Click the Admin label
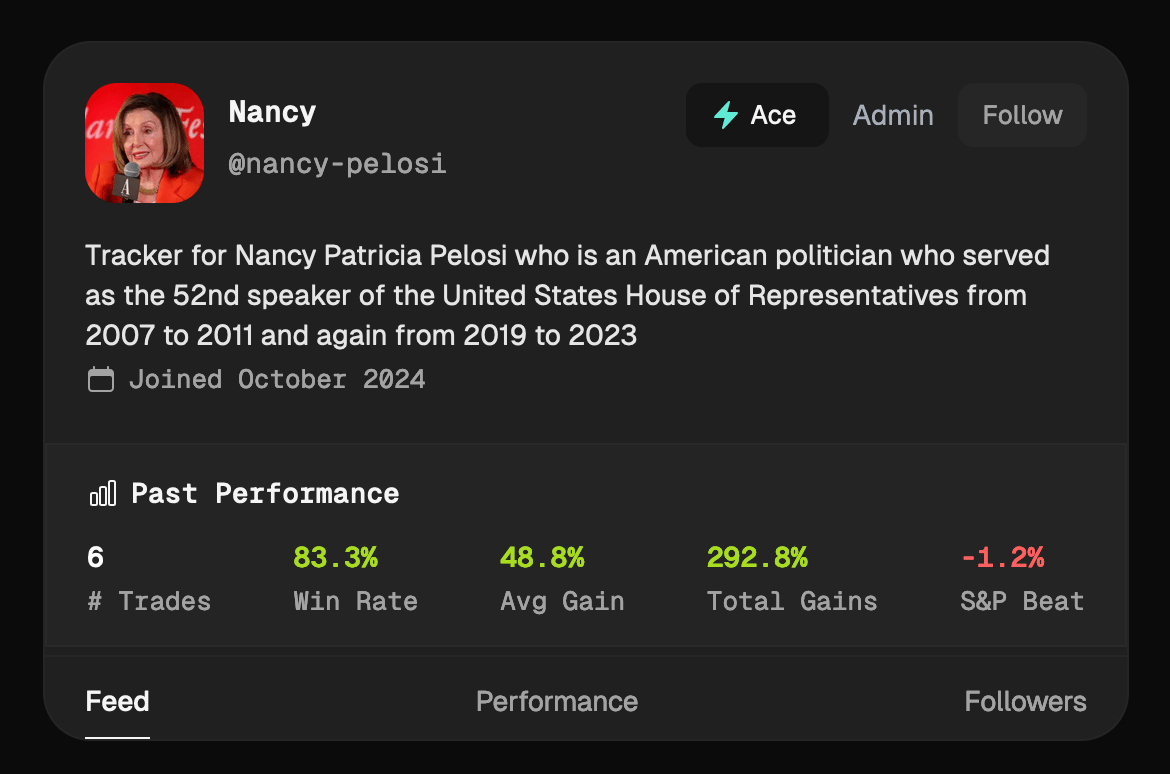The height and width of the screenshot is (774, 1170). pos(893,115)
